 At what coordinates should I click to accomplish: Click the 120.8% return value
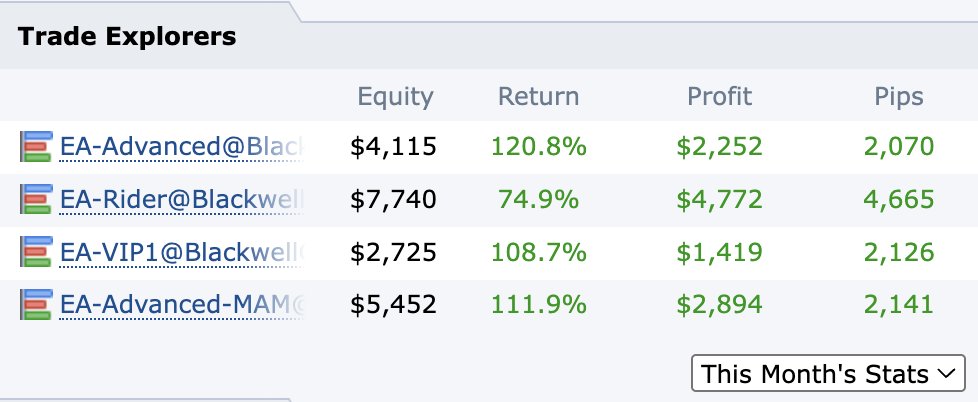[539, 147]
